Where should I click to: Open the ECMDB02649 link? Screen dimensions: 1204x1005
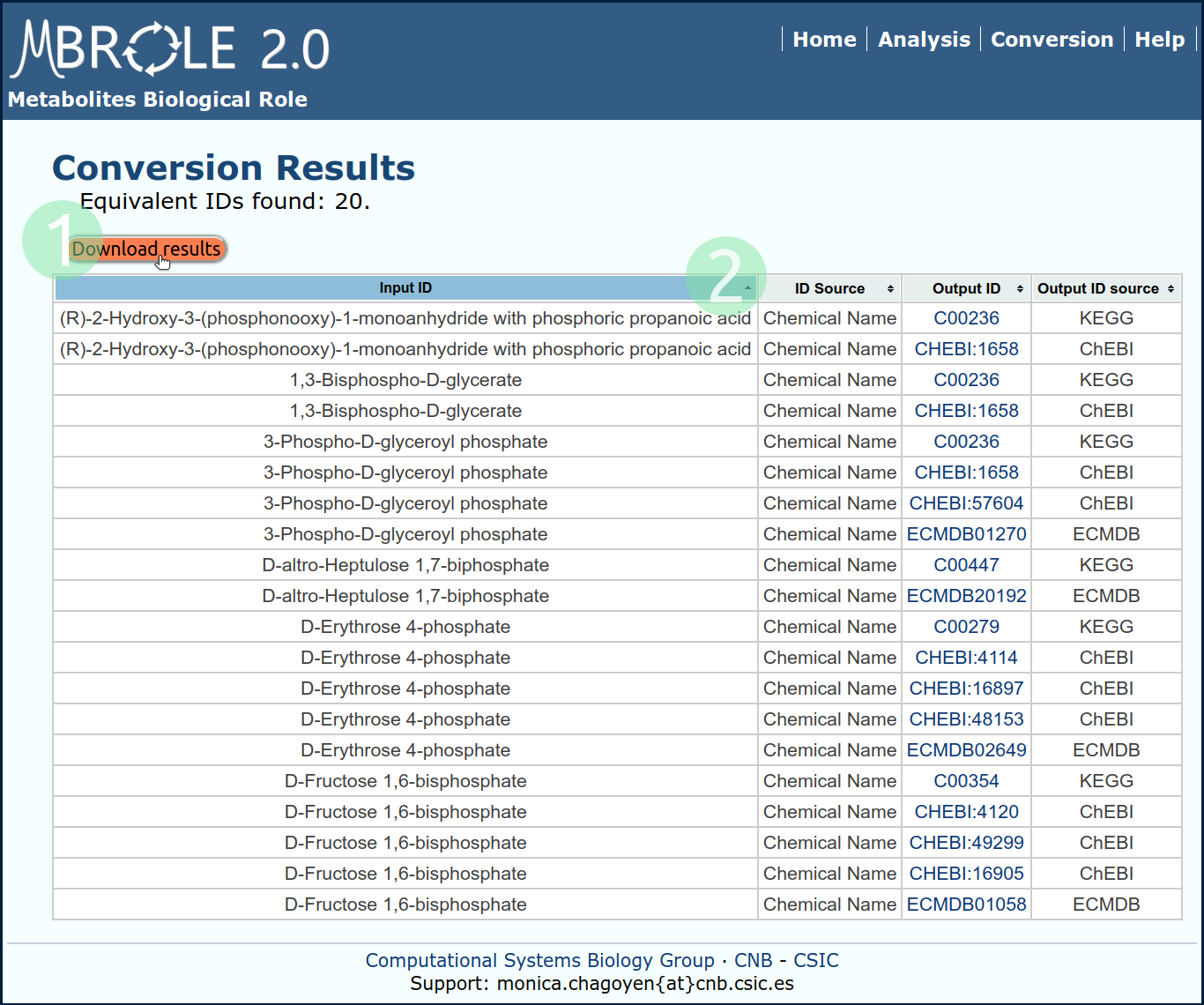click(x=966, y=750)
